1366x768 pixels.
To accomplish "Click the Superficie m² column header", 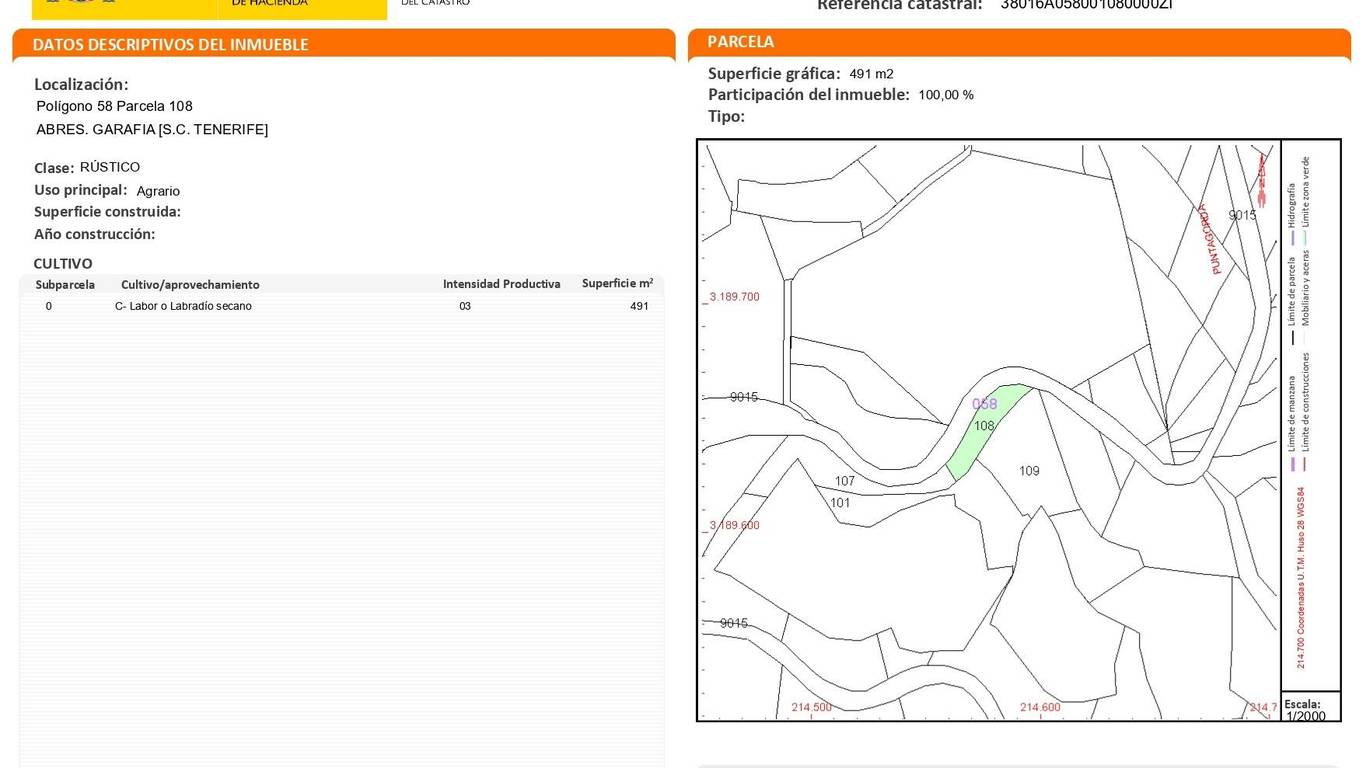I will click(x=617, y=284).
